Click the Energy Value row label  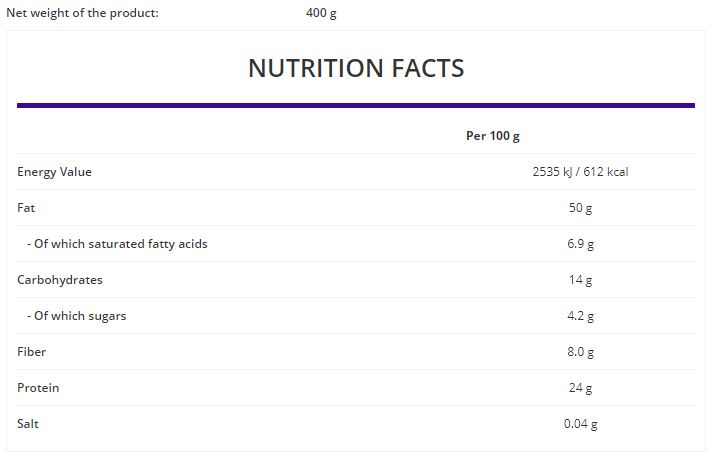coord(54,172)
